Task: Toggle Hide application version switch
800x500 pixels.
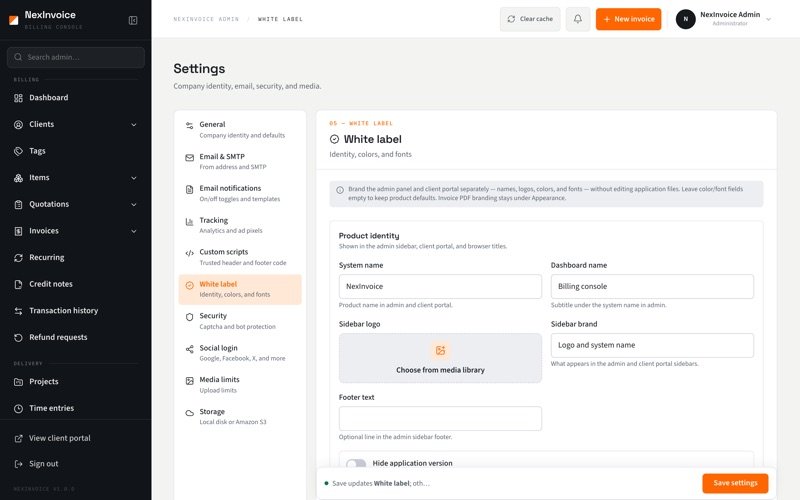Action: click(356, 463)
